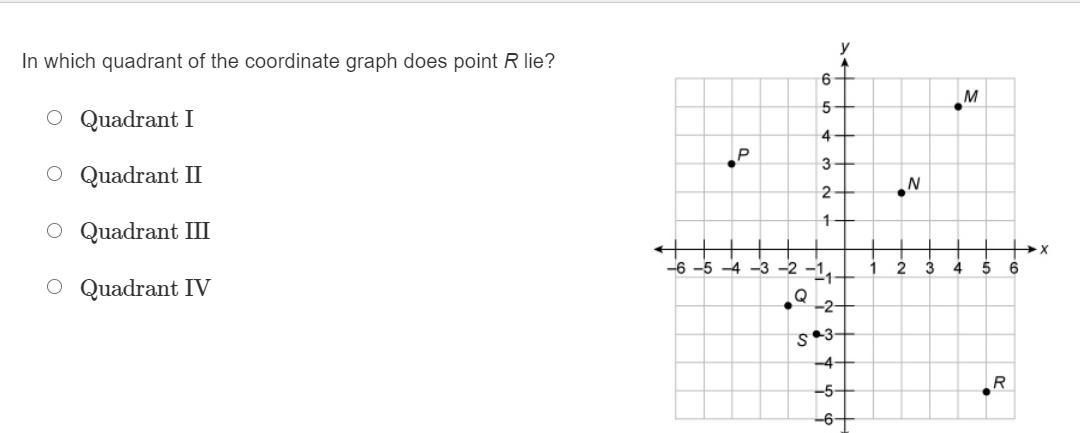The image size is (1080, 433).
Task: Click point P on the coordinate graph
Action: [x=731, y=163]
